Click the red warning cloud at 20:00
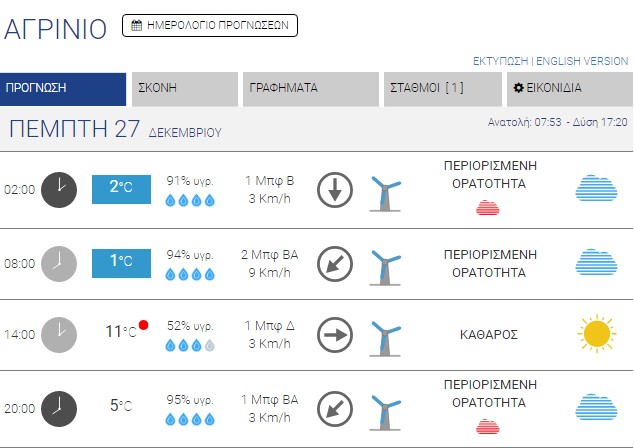 pos(487,427)
